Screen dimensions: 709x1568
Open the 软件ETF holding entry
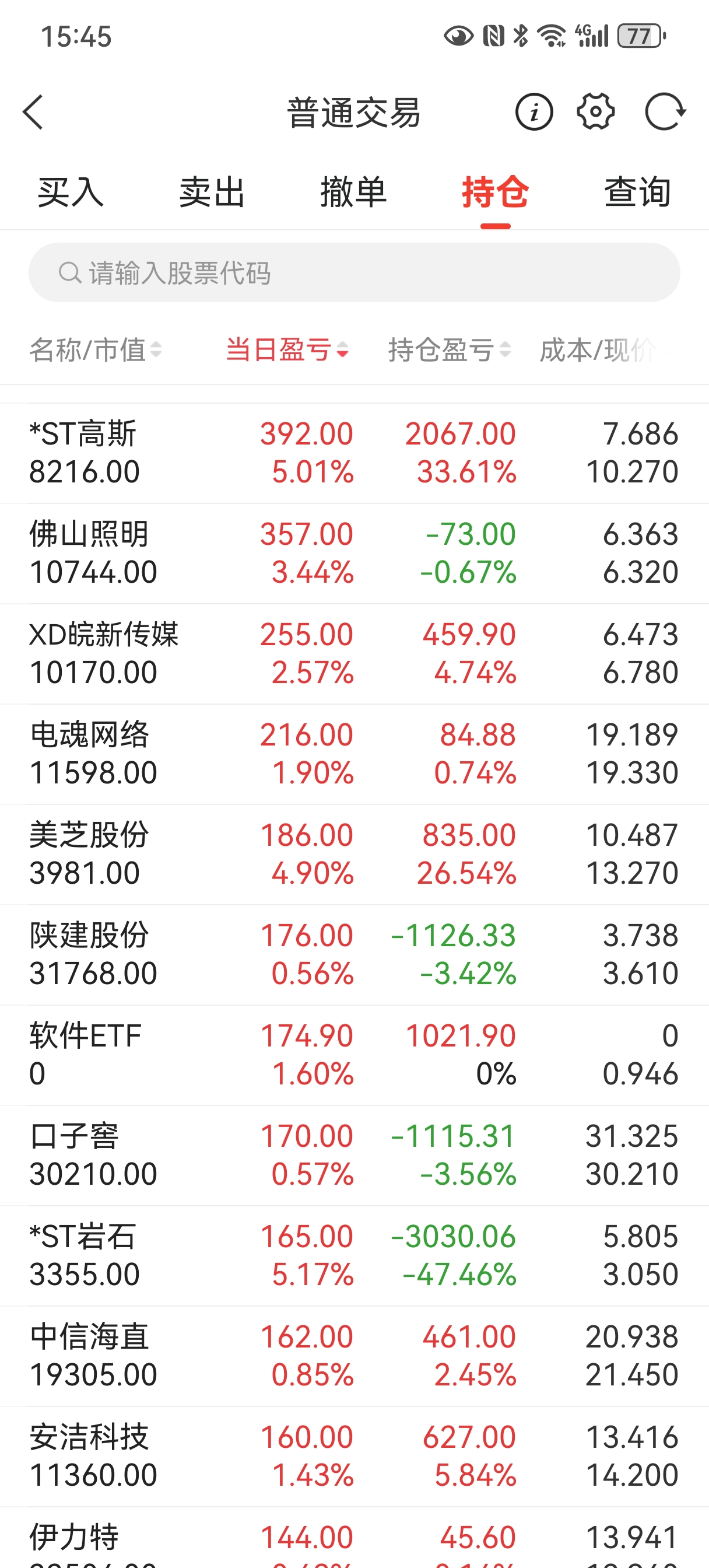[x=354, y=1055]
